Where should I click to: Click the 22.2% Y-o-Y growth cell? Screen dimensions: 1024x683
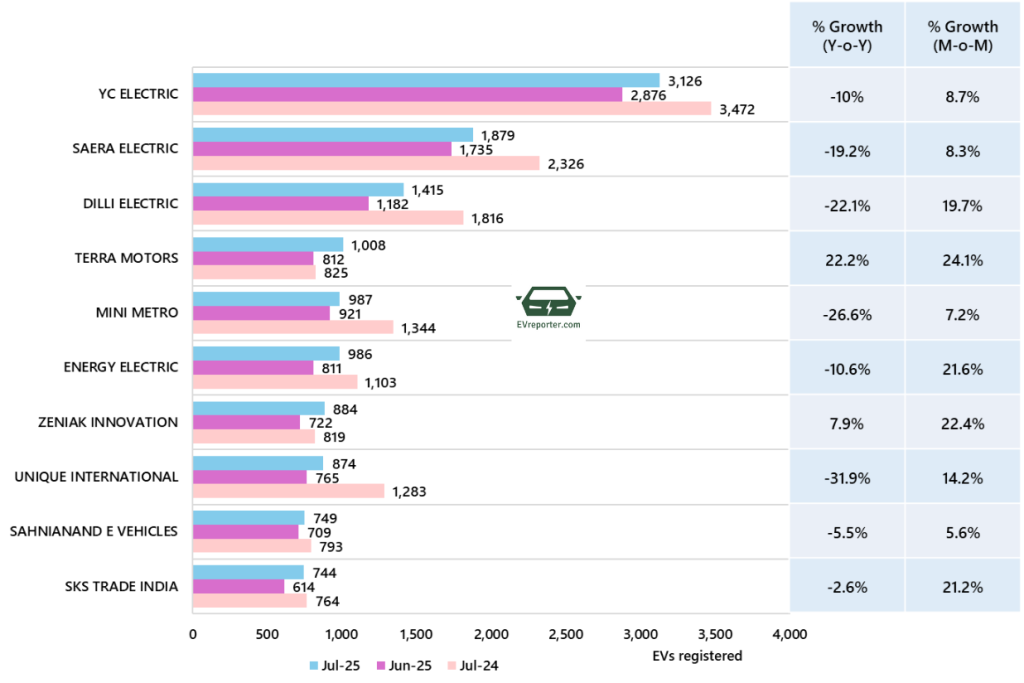pos(847,261)
